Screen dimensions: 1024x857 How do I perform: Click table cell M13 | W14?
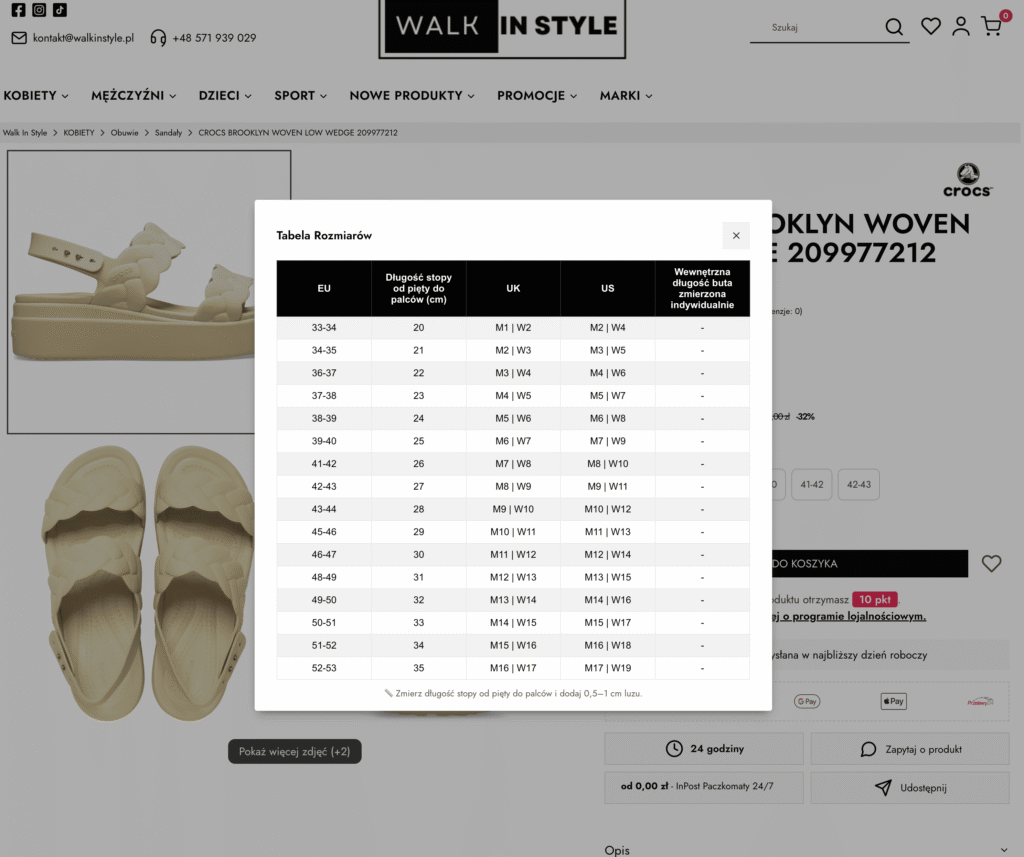tap(513, 600)
